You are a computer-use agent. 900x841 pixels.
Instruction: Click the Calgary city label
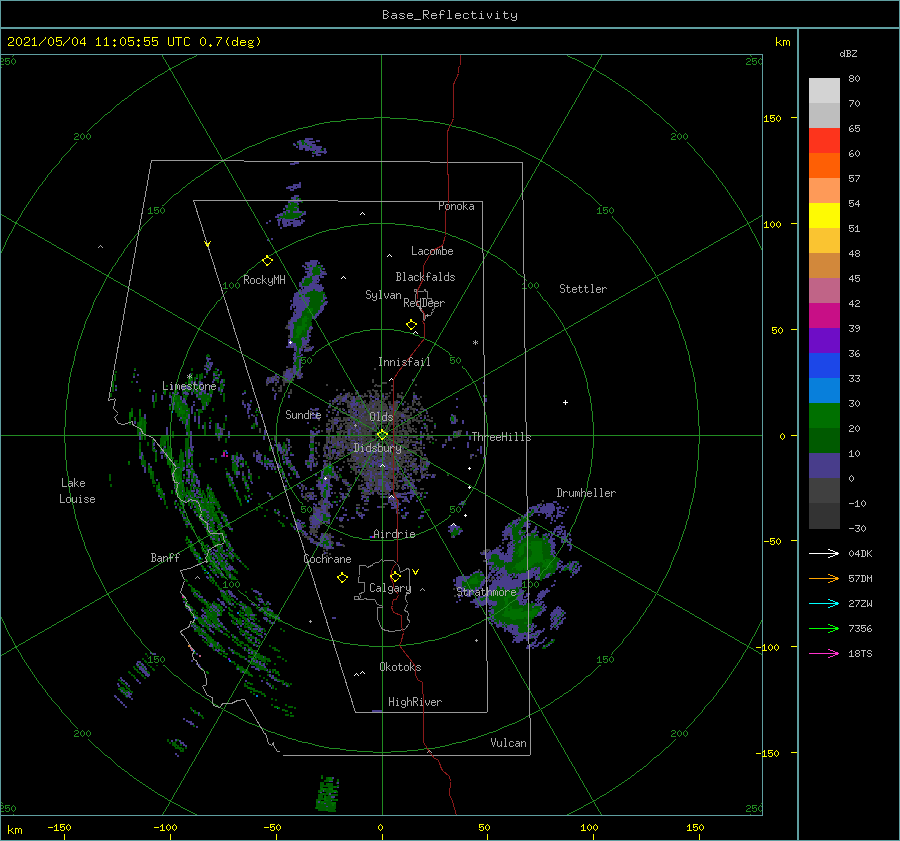point(390,588)
